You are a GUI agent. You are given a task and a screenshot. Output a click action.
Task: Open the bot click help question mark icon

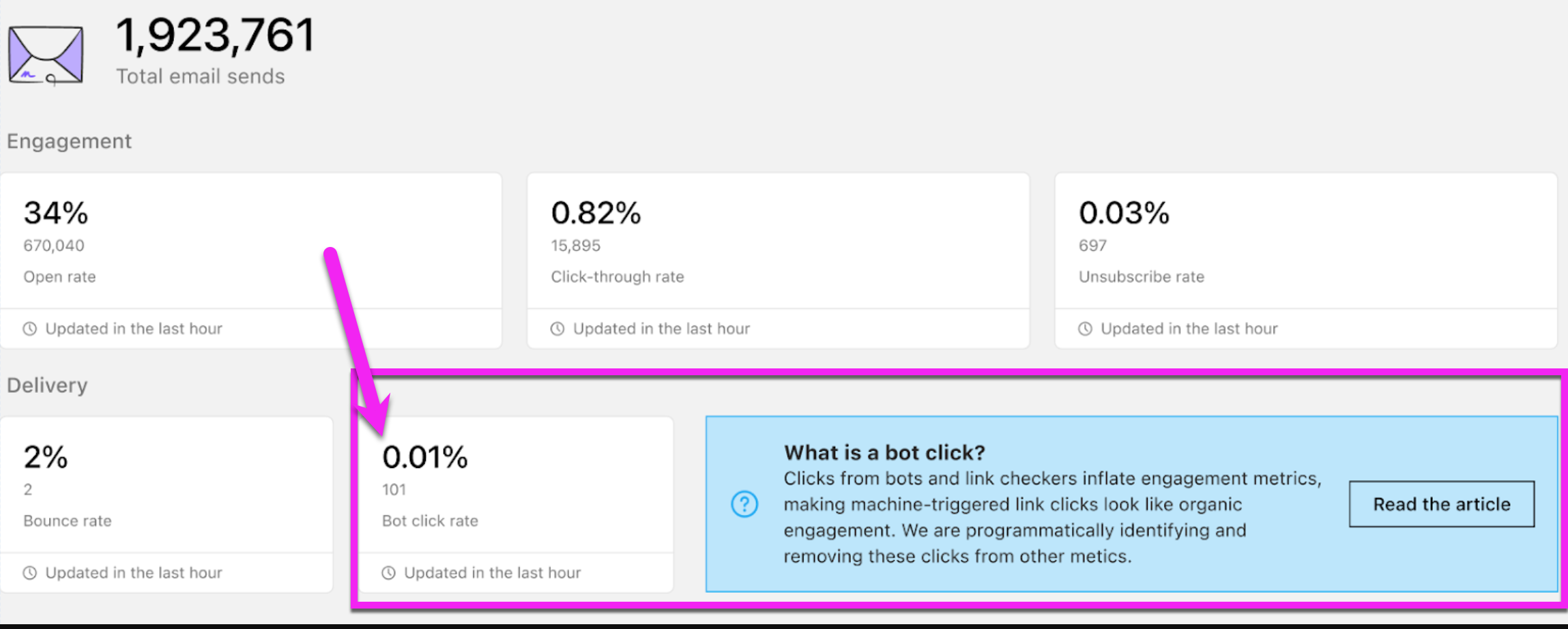click(744, 503)
